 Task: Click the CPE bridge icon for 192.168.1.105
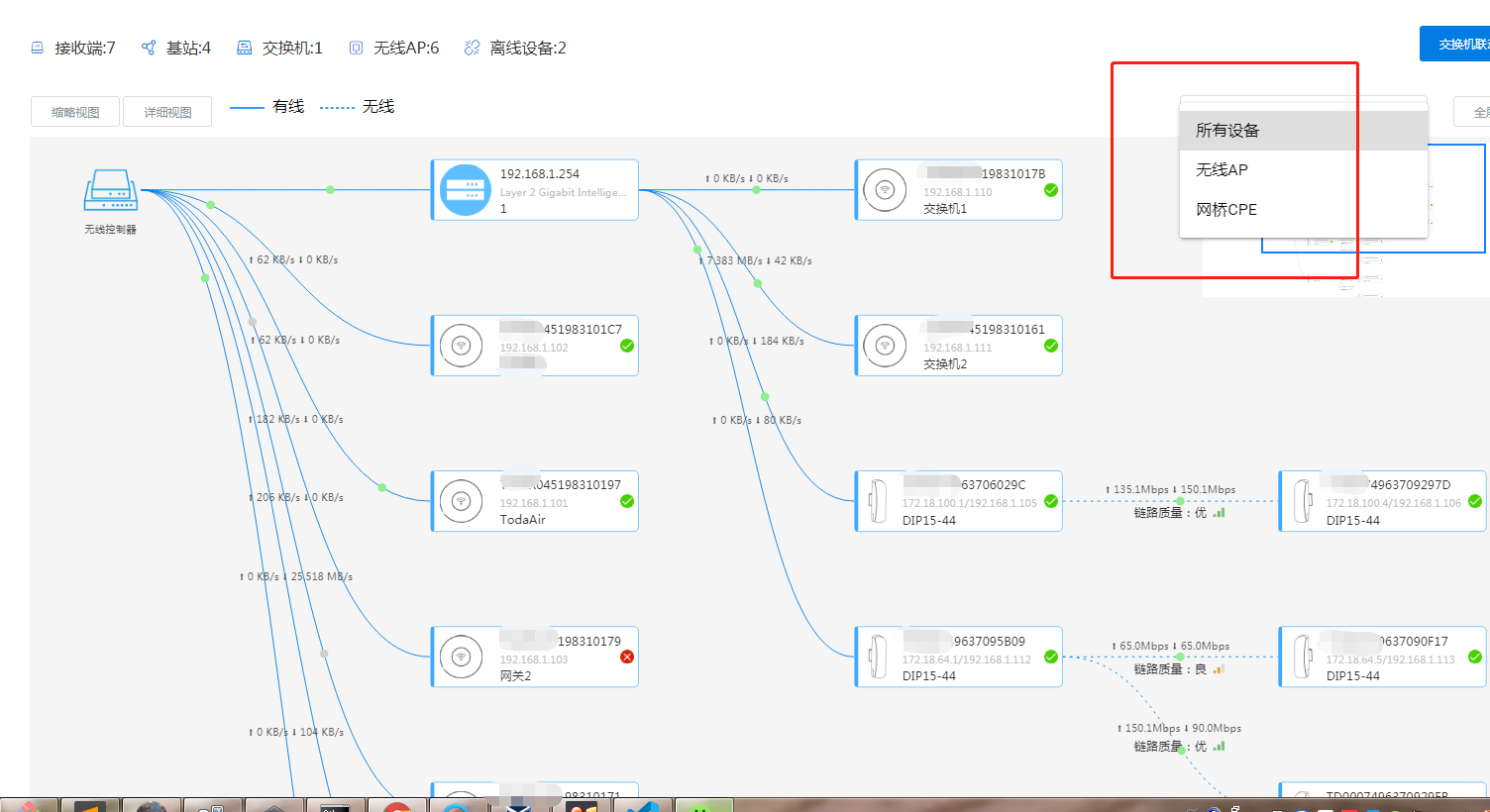click(878, 501)
